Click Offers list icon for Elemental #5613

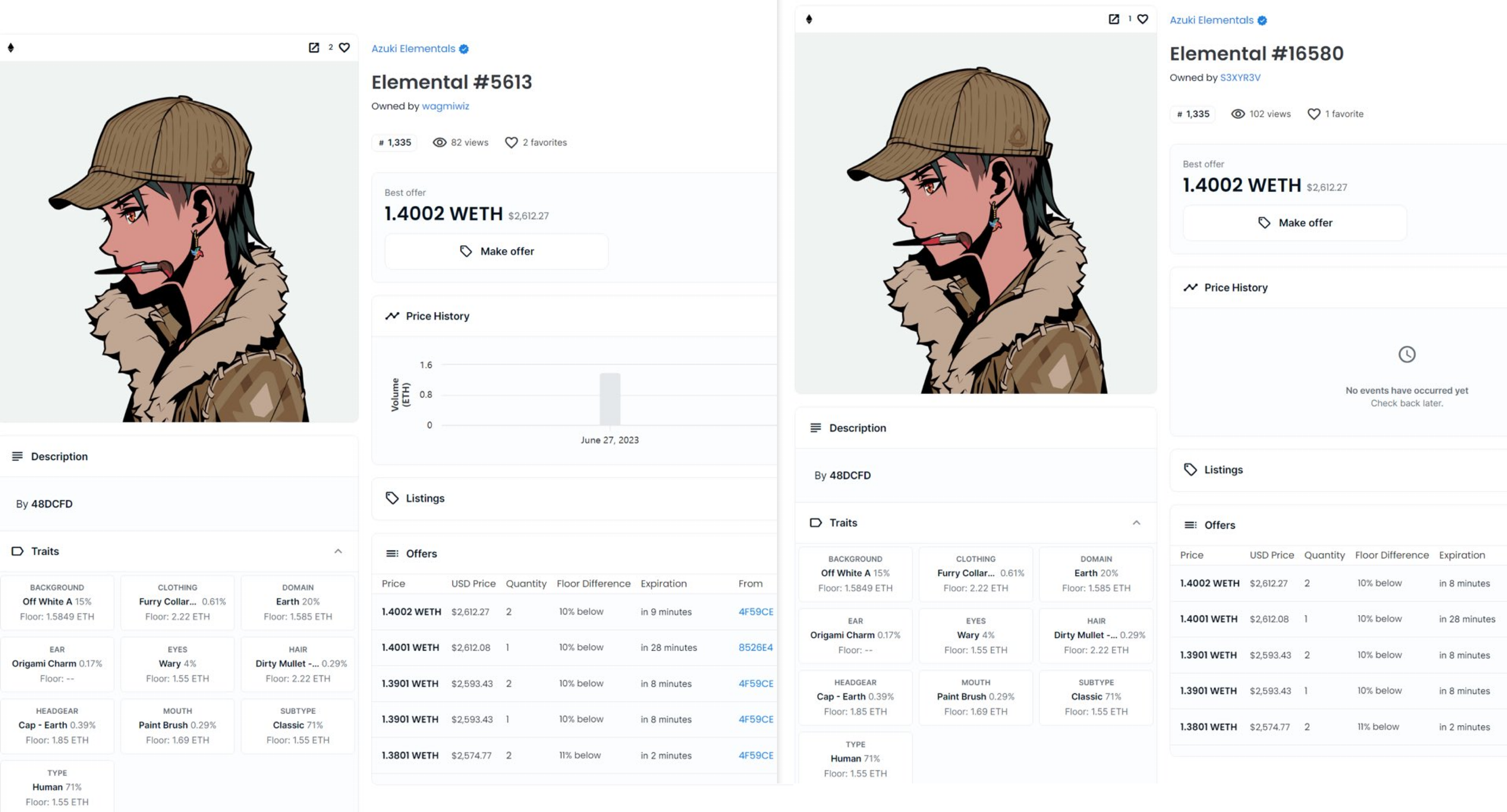[392, 553]
